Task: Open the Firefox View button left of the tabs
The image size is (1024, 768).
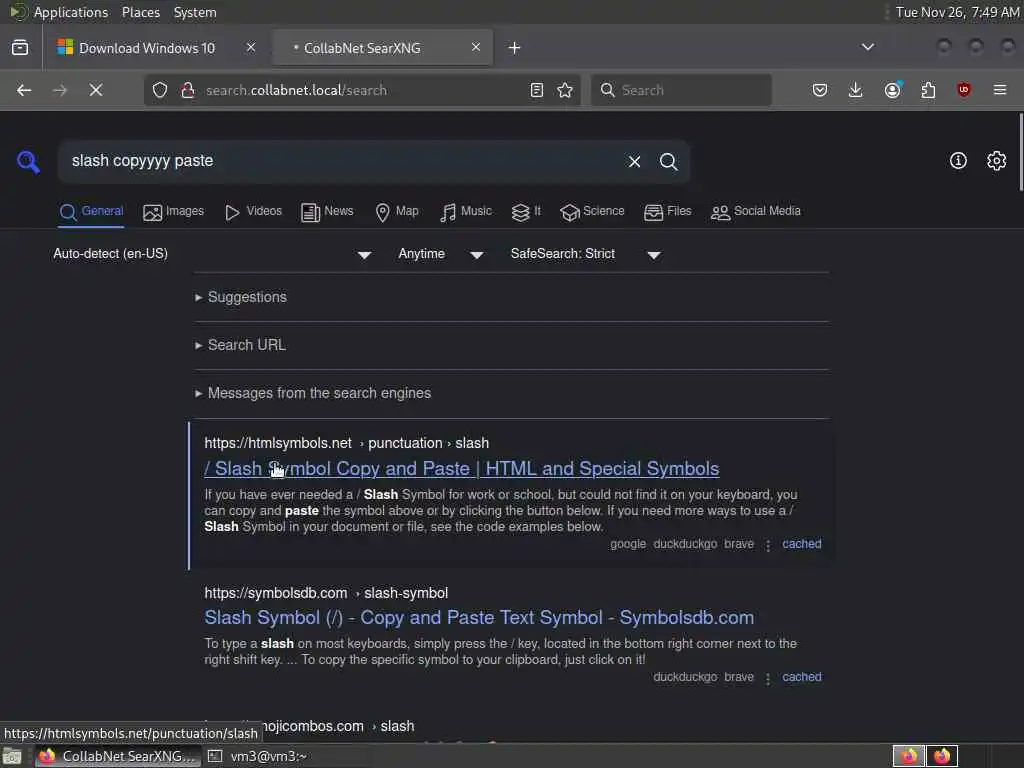Action: click(x=20, y=48)
